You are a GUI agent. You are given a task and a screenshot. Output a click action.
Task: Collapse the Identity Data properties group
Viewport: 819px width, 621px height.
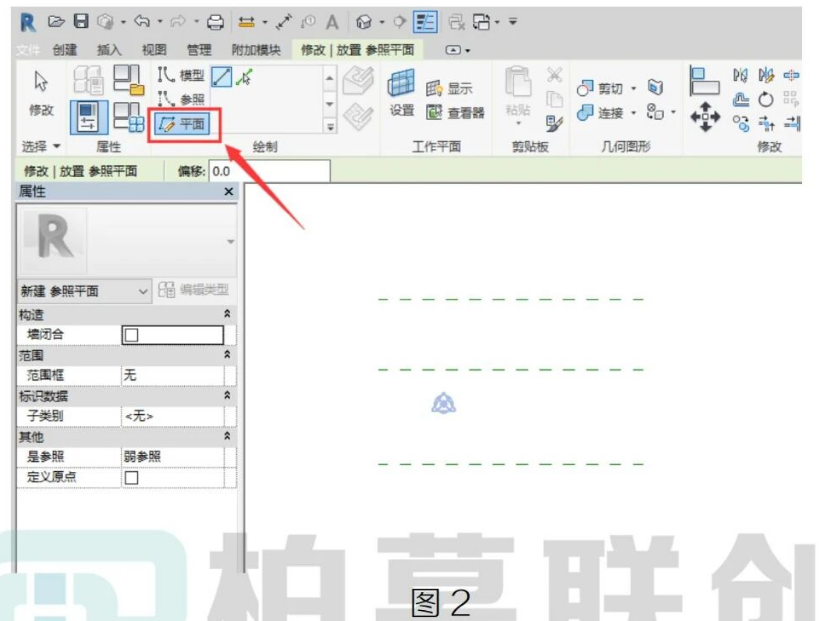coord(227,395)
